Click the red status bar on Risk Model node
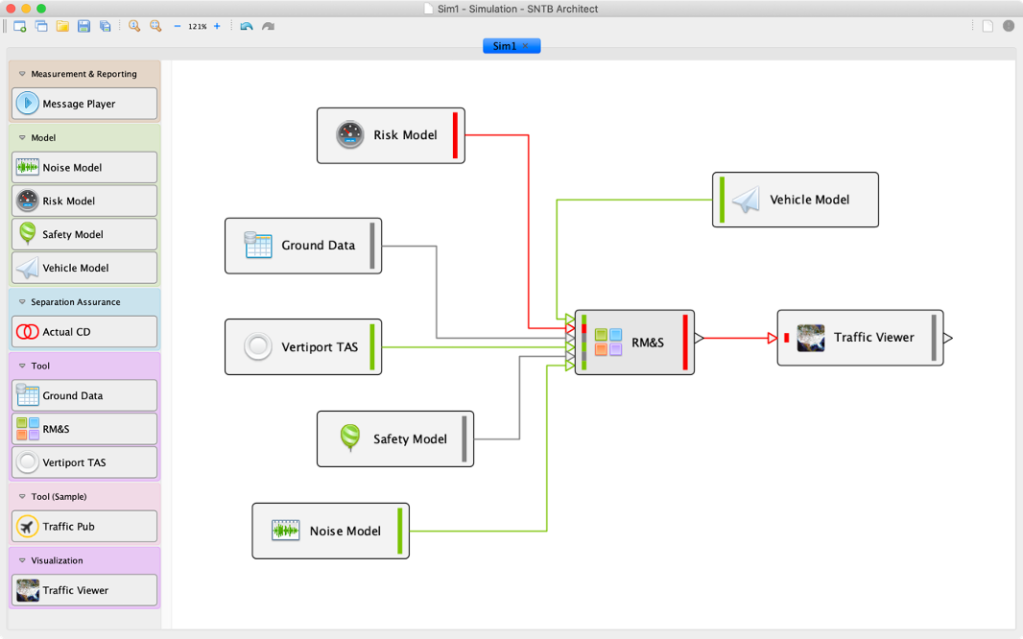The width and height of the screenshot is (1023, 639). click(x=455, y=135)
